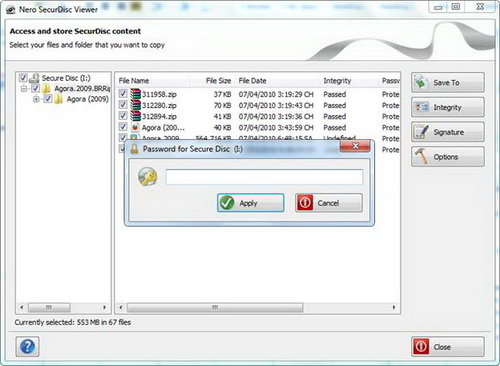The height and width of the screenshot is (366, 500).
Task: Uncheck the 312894.zip file checkbox
Action: click(x=123, y=116)
